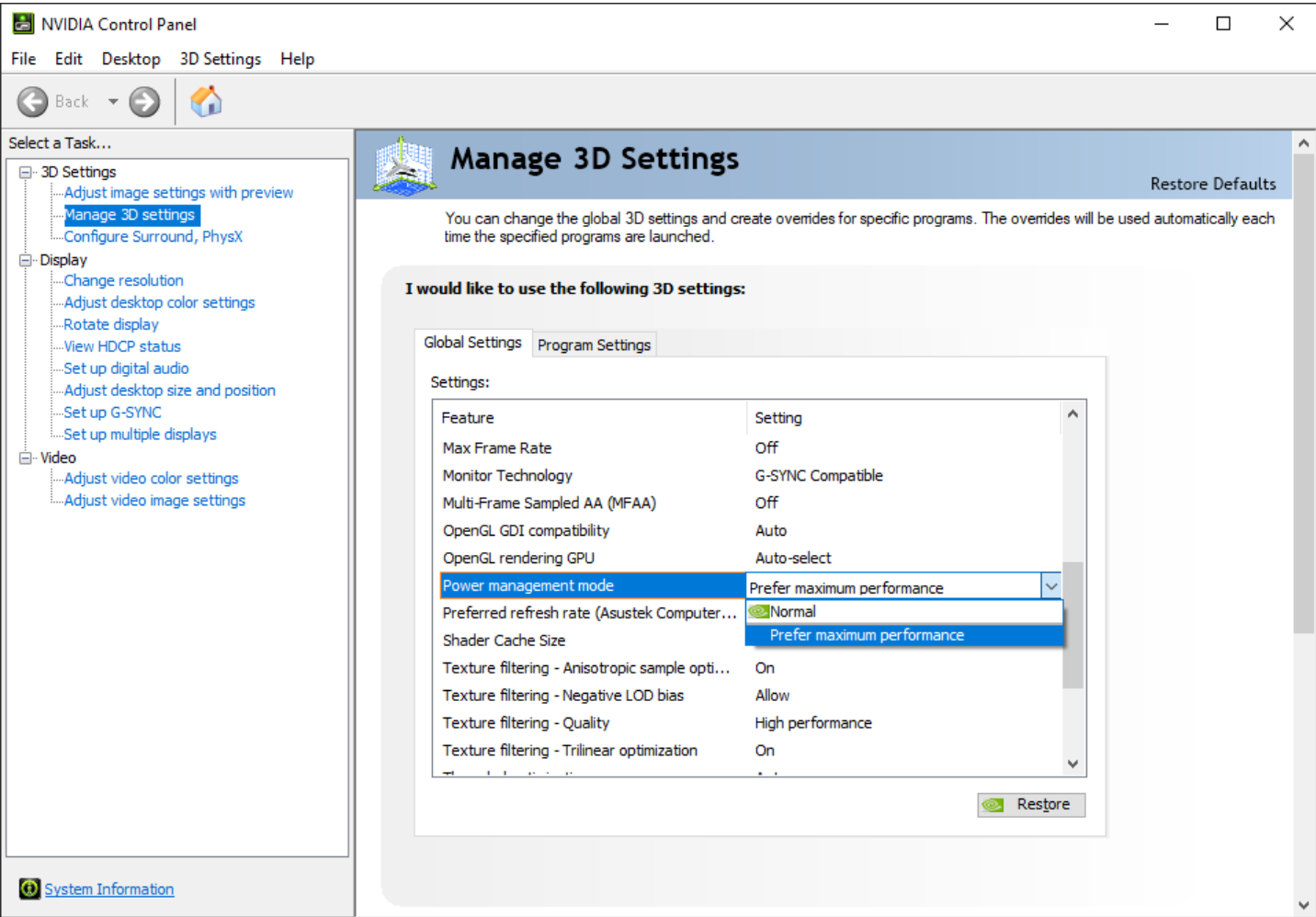Viewport: 1316px width, 917px height.
Task: Open the System Information link
Action: [x=108, y=889]
